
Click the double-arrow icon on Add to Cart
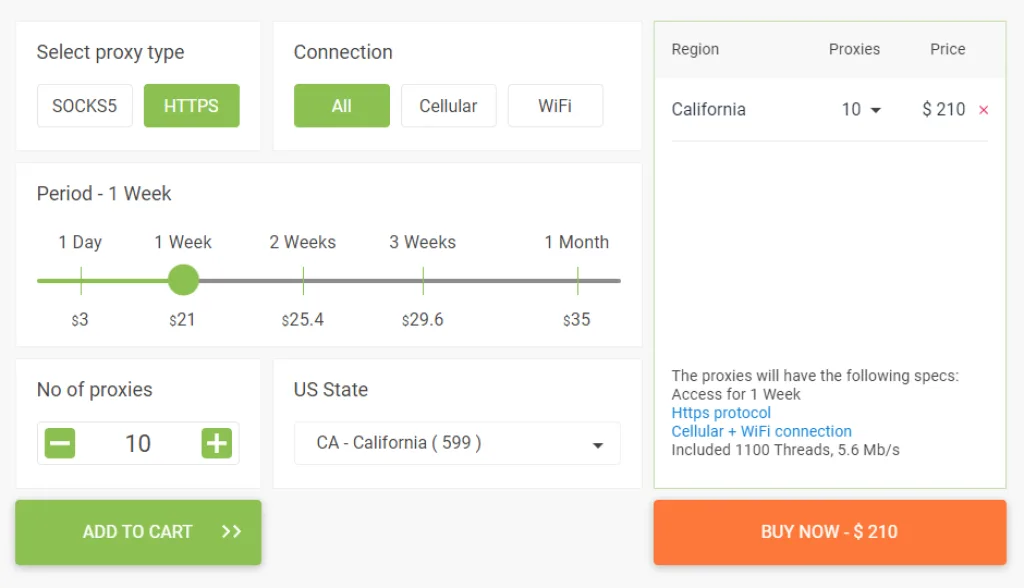pyautogui.click(x=231, y=532)
